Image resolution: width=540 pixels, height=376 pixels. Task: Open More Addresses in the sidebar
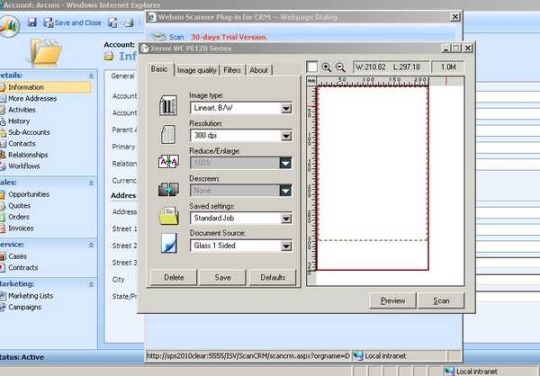click(32, 98)
